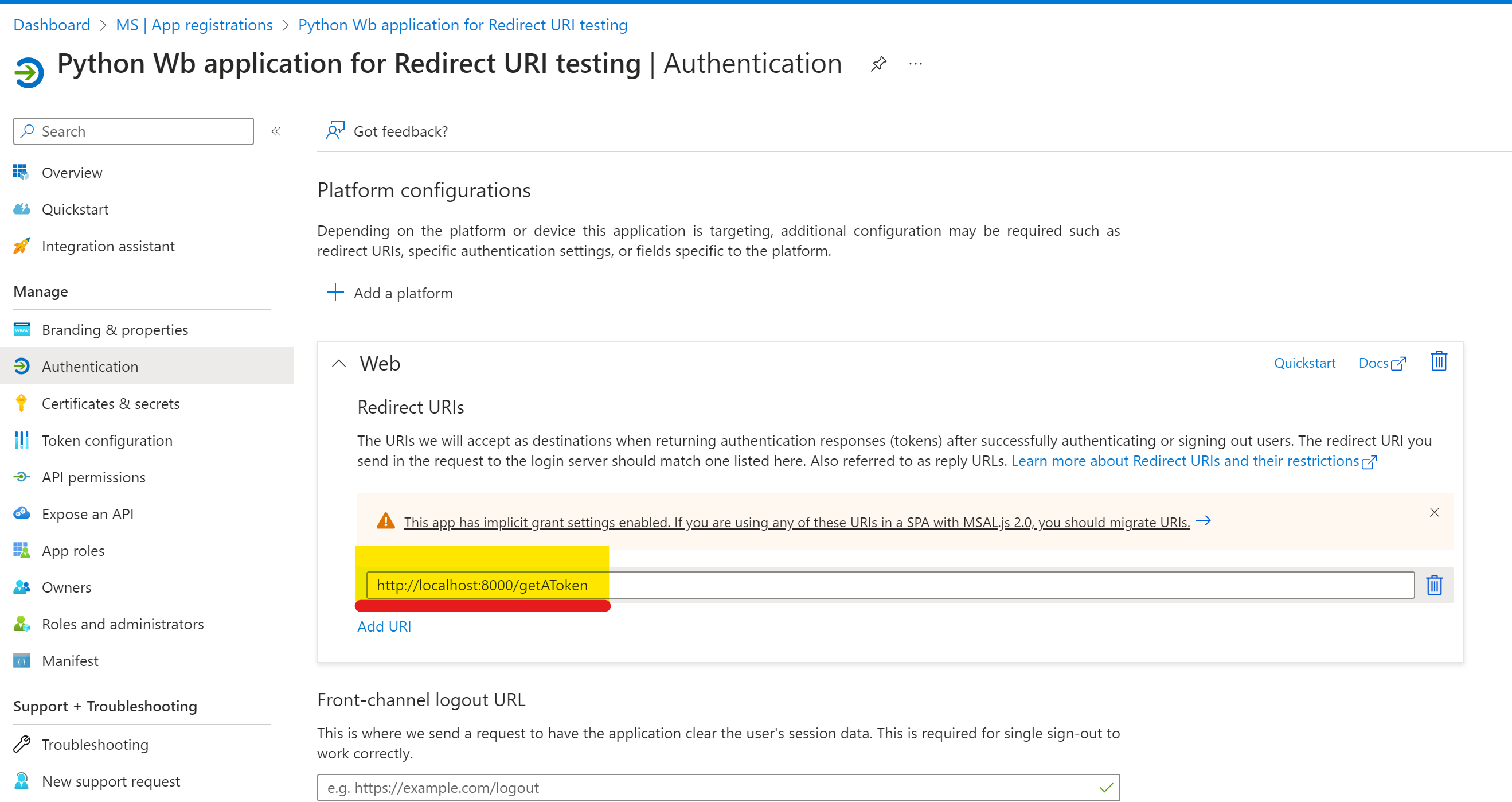Delete the localhost redirect URI
Image resolution: width=1512 pixels, height=802 pixels.
point(1434,585)
